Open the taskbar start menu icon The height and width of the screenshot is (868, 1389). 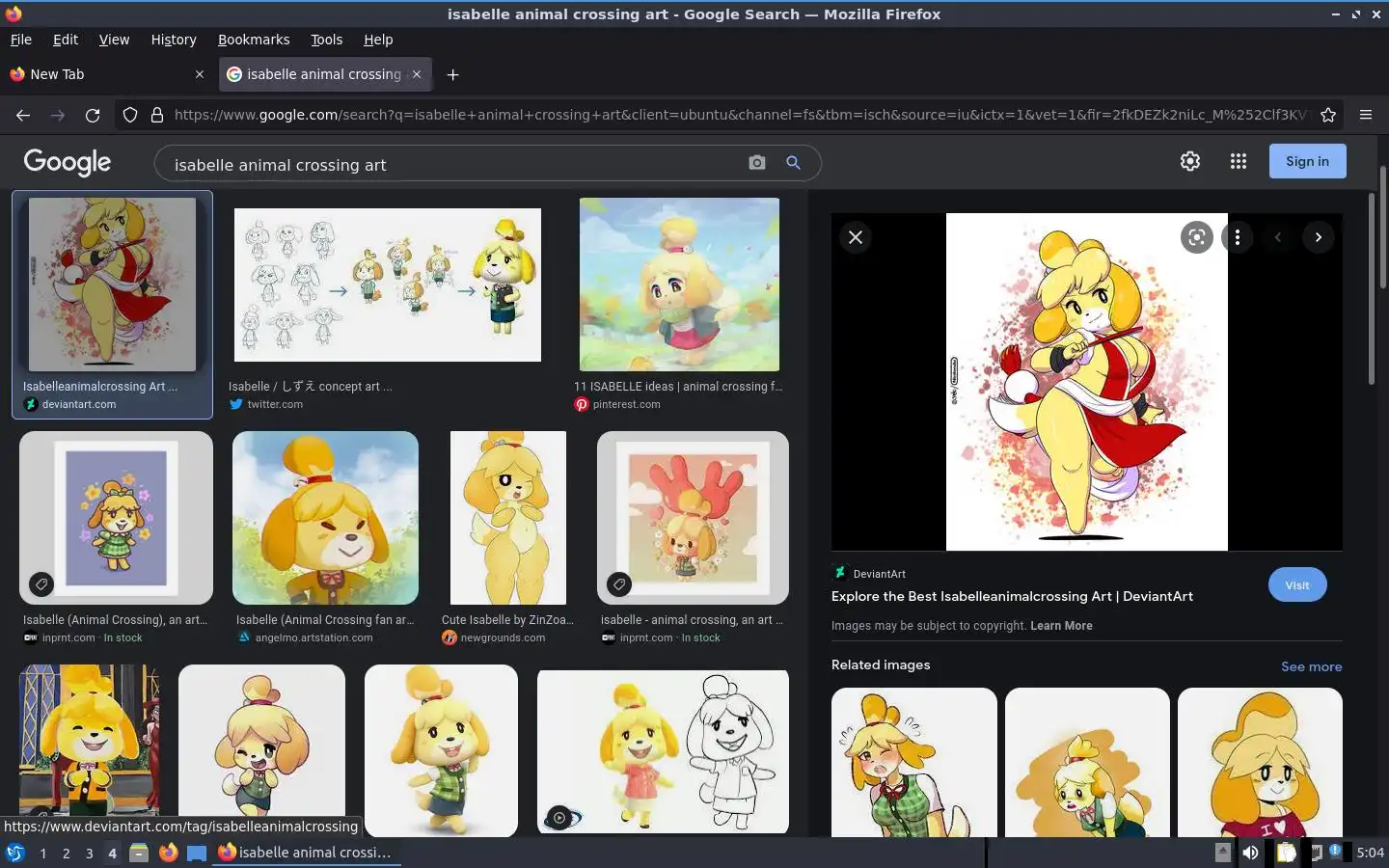pos(15,853)
